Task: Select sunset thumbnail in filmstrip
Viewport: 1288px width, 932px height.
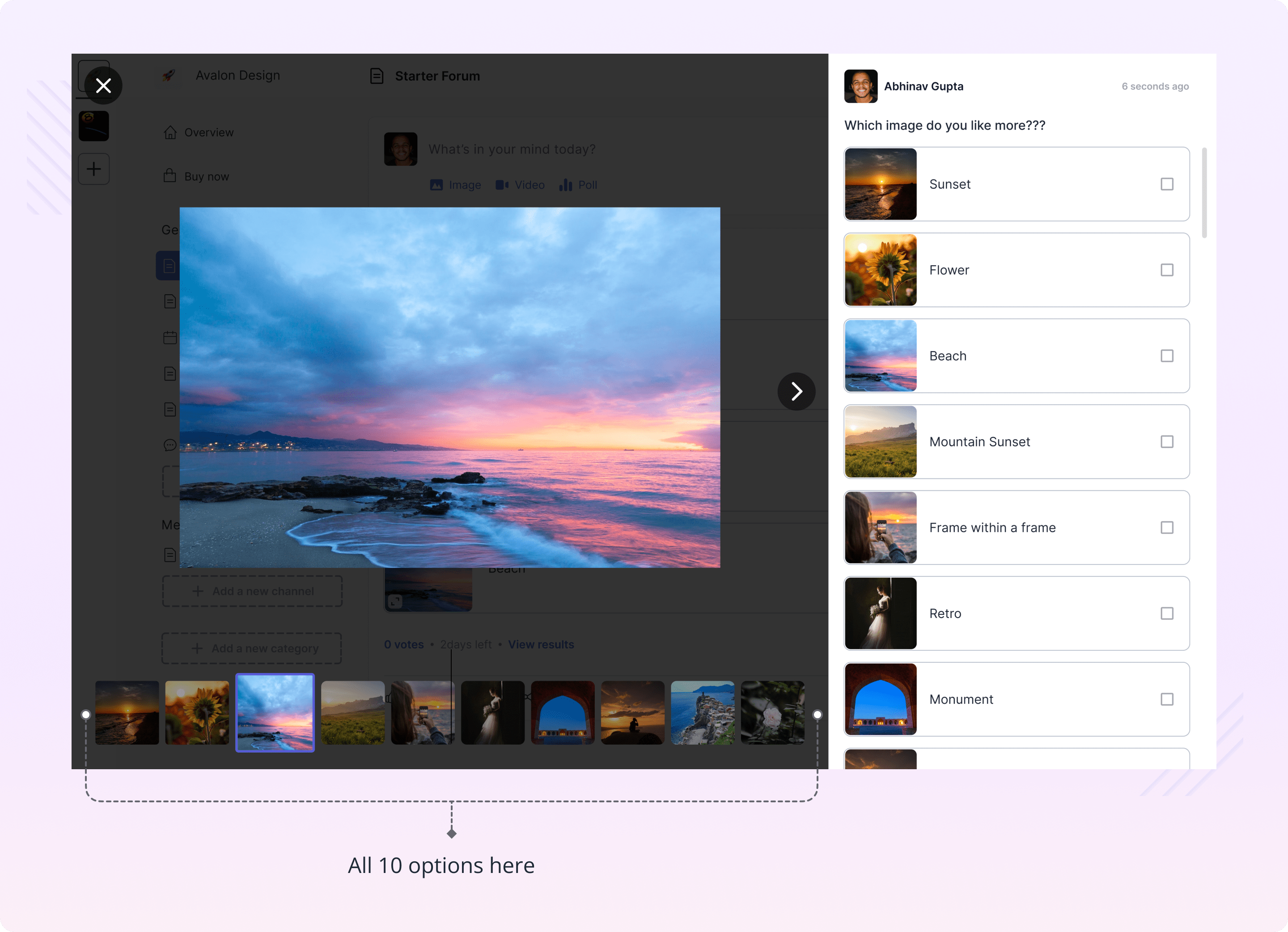Action: tap(127, 713)
